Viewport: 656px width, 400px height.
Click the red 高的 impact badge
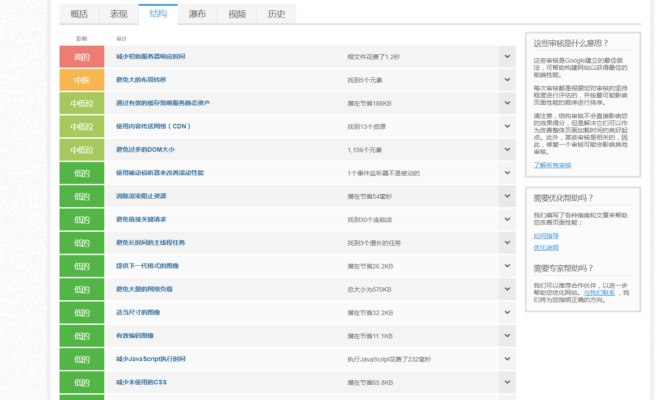(81, 57)
